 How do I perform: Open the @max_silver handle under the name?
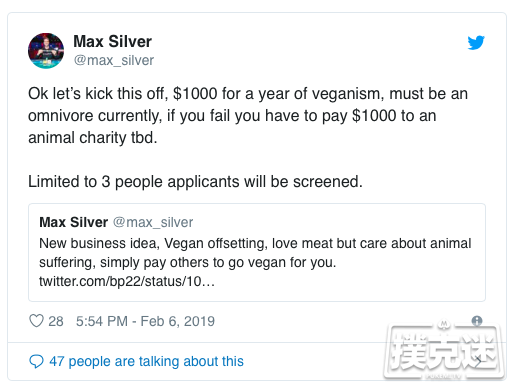(x=114, y=60)
